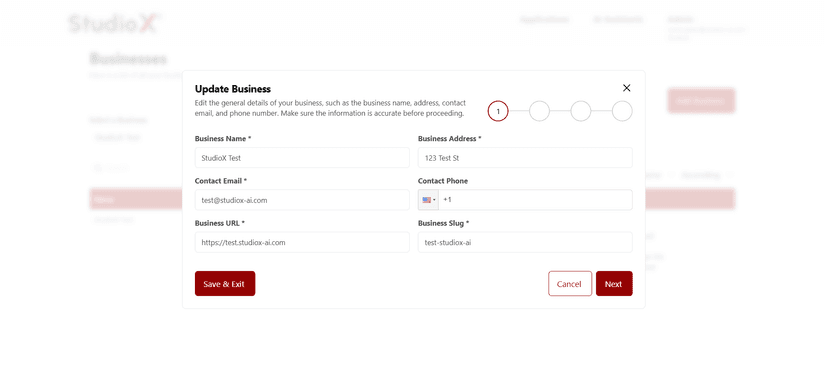828x379 pixels.
Task: Open the US flag country code dropdown
Action: pyautogui.click(x=429, y=200)
